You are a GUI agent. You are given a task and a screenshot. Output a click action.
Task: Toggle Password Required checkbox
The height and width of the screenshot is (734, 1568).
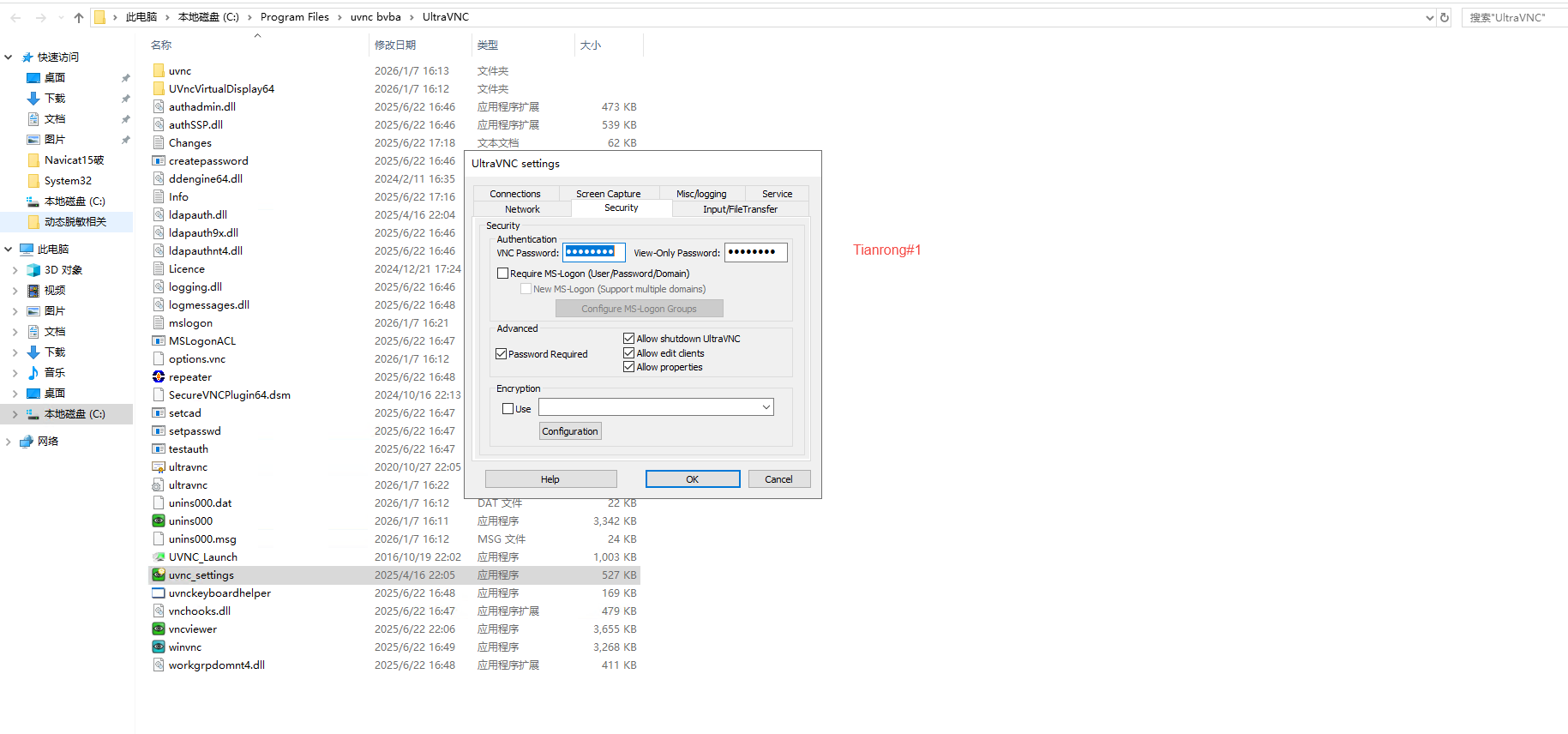tap(502, 353)
